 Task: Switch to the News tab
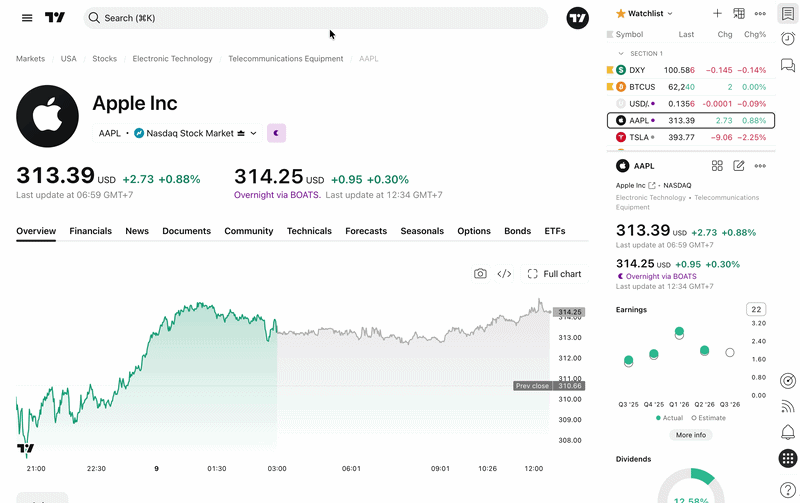click(137, 231)
